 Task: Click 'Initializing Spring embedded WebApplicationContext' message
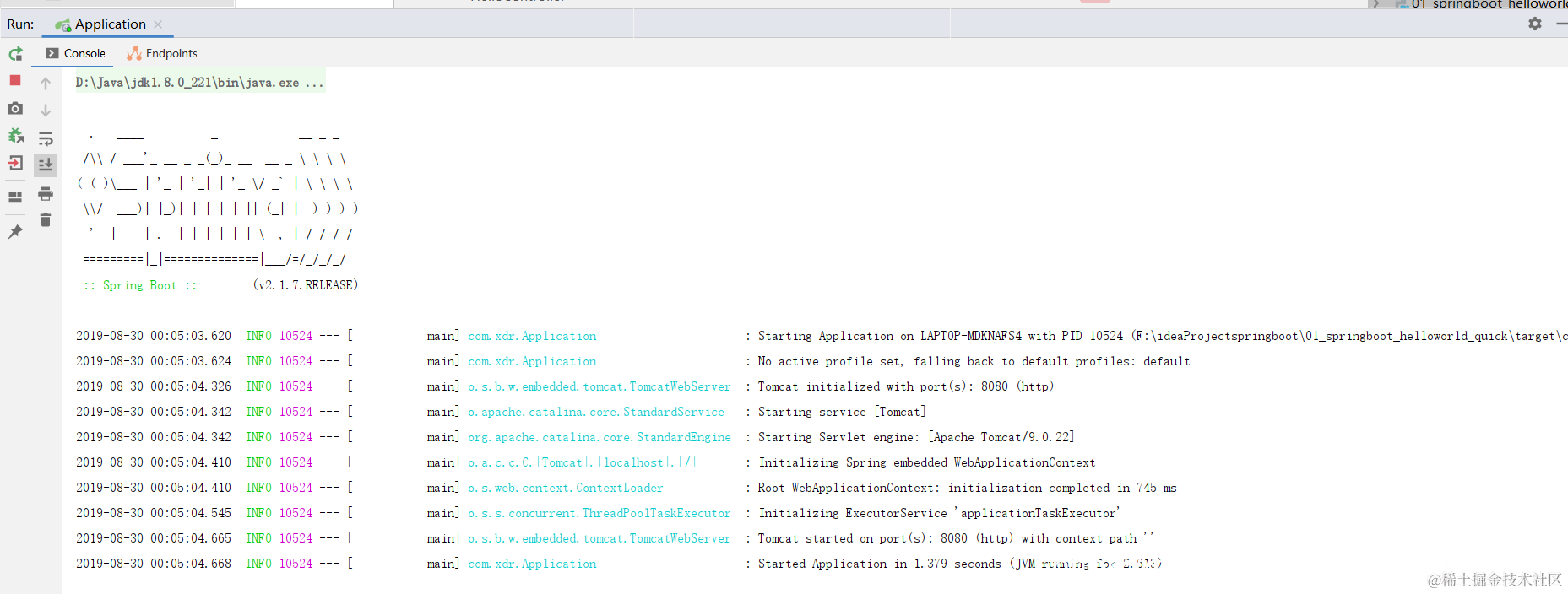click(x=926, y=462)
